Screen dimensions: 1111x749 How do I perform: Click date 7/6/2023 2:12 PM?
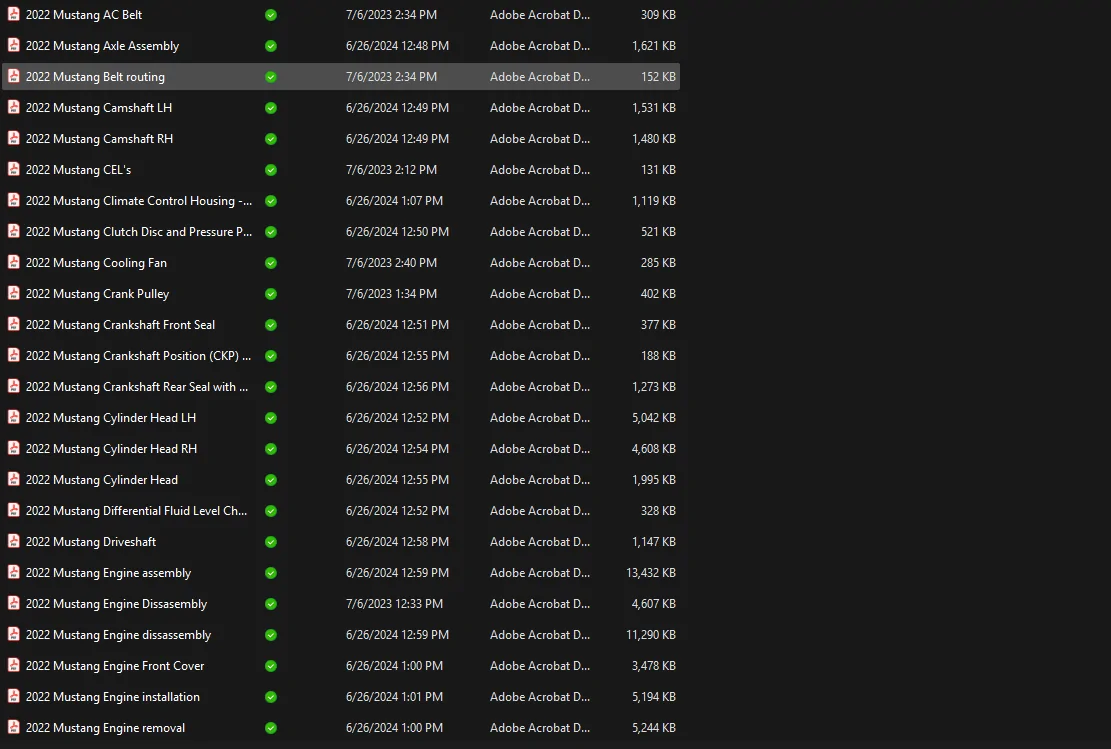pos(391,170)
